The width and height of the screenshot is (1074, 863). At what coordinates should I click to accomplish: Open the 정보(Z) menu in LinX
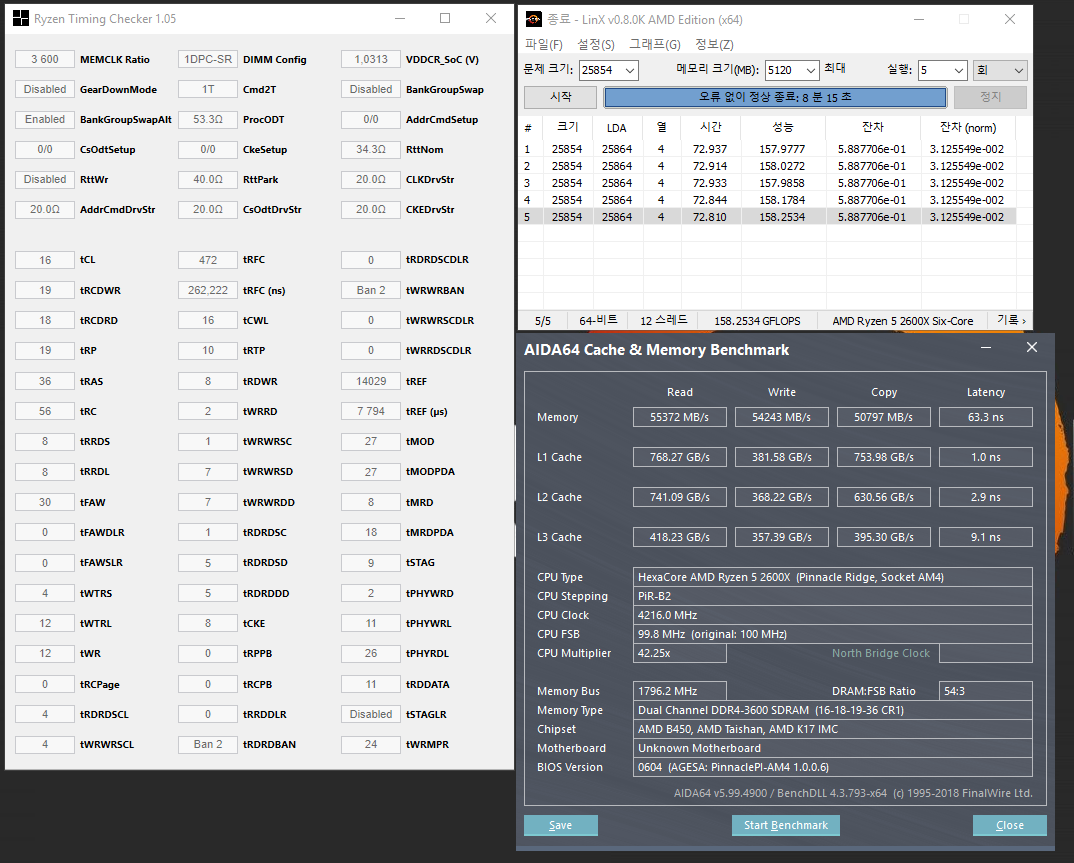coord(714,45)
